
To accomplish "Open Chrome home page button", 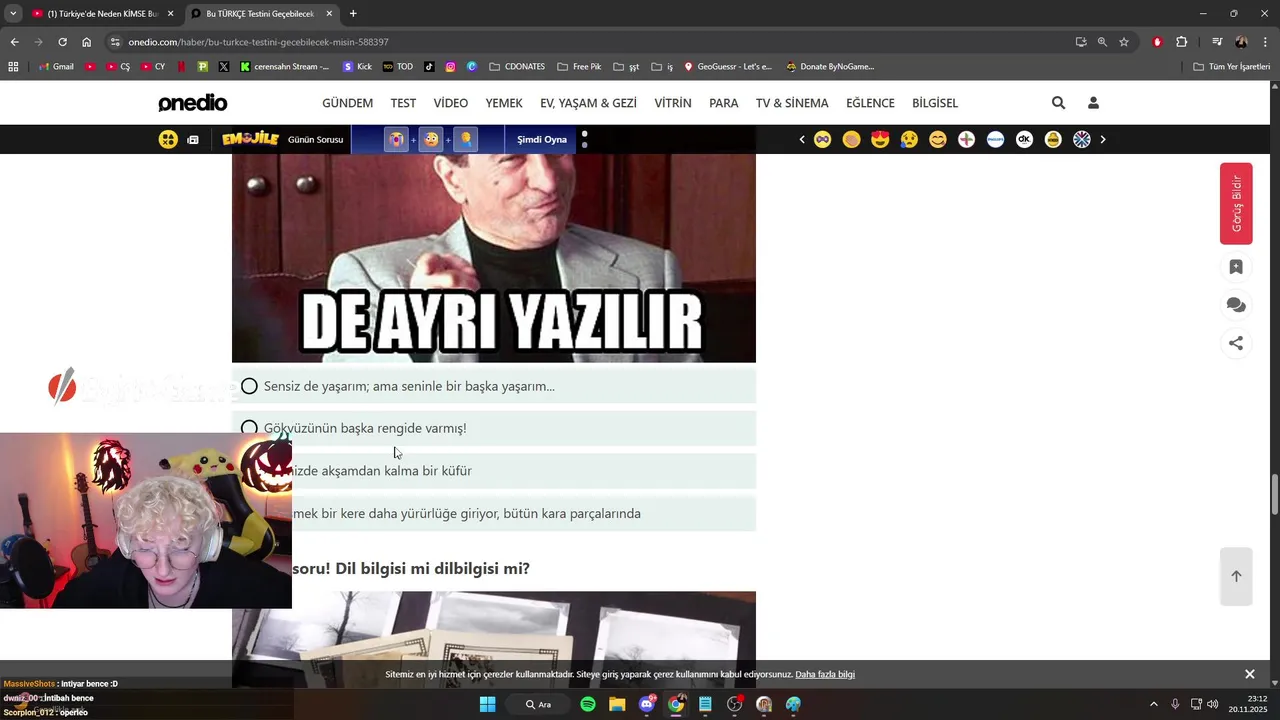I will pos(87,42).
